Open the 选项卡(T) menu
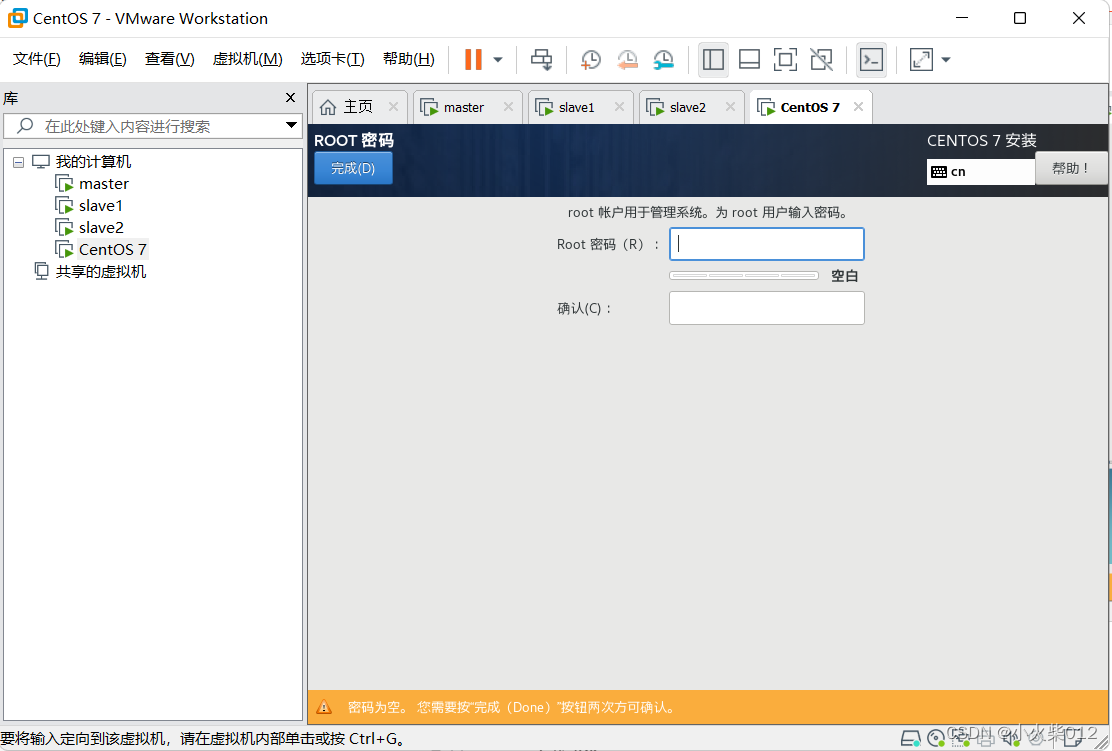The height and width of the screenshot is (751, 1112). (332, 59)
